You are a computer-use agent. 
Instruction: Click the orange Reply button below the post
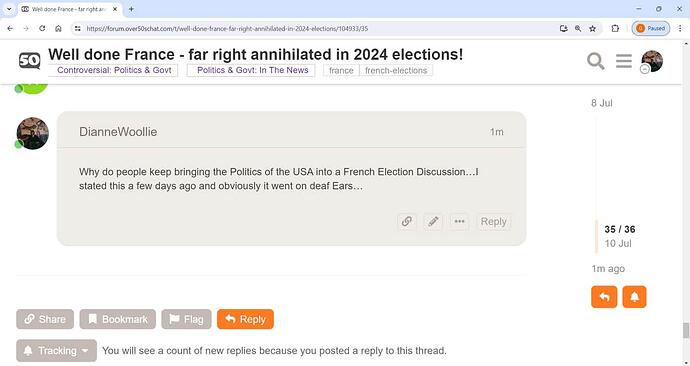[245, 319]
